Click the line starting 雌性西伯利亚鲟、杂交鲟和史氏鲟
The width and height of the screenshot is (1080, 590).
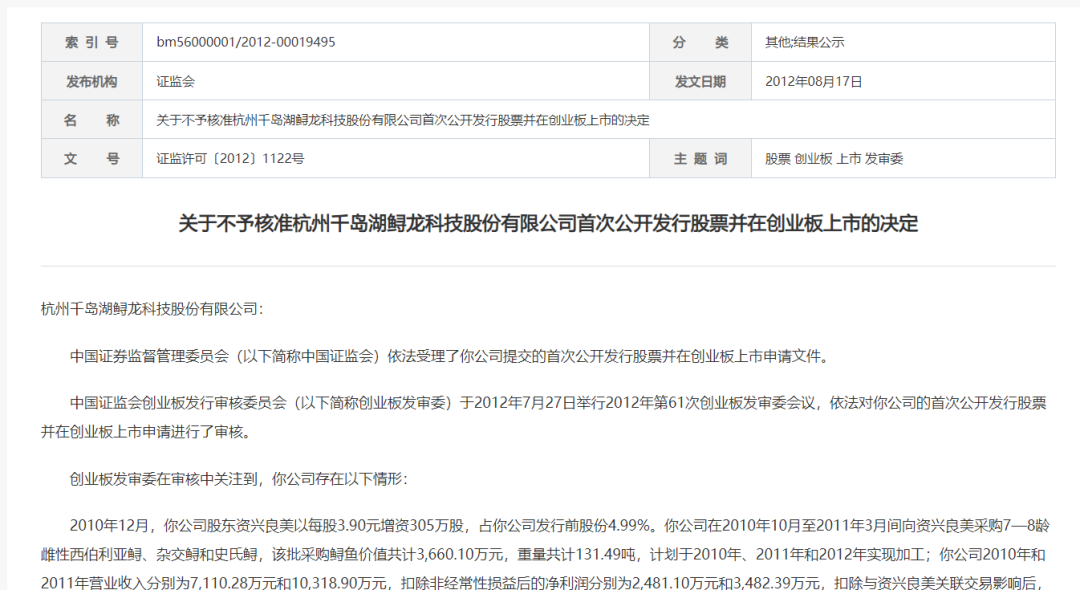(x=543, y=554)
